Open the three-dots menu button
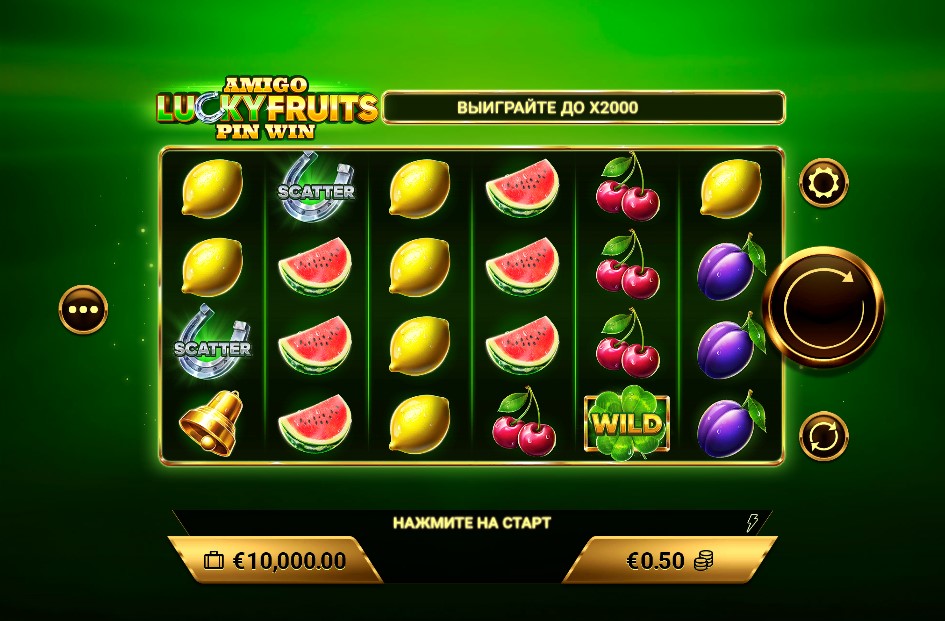The width and height of the screenshot is (945, 621). pyautogui.click(x=83, y=309)
